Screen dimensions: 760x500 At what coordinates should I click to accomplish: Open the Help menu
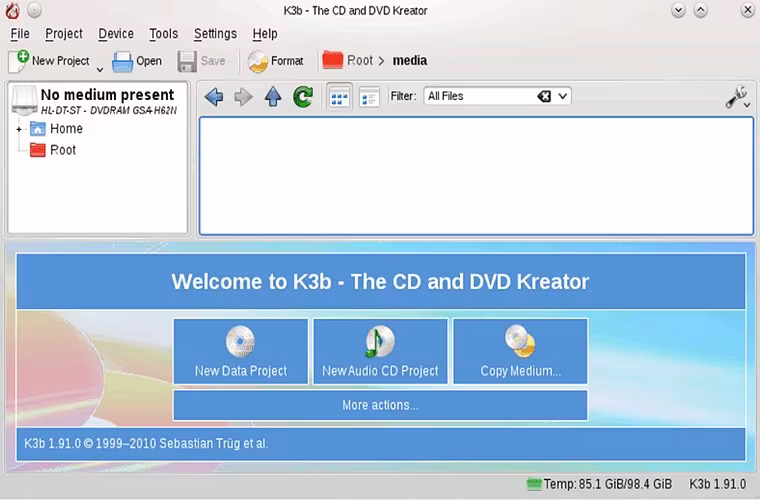pos(265,34)
